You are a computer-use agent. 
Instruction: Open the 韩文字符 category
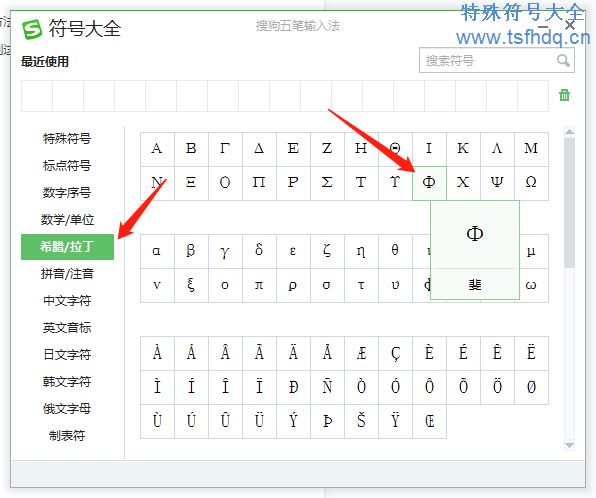click(x=67, y=382)
